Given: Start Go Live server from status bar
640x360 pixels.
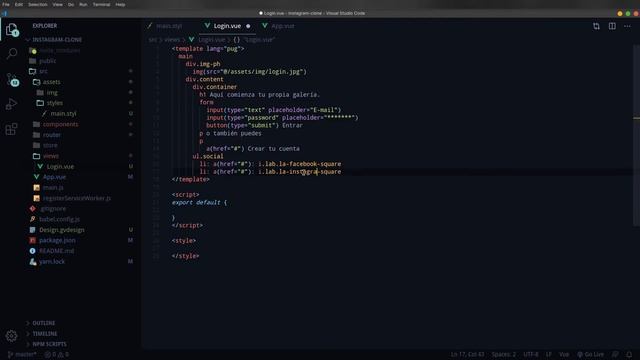Looking at the screenshot, I should (x=590, y=354).
